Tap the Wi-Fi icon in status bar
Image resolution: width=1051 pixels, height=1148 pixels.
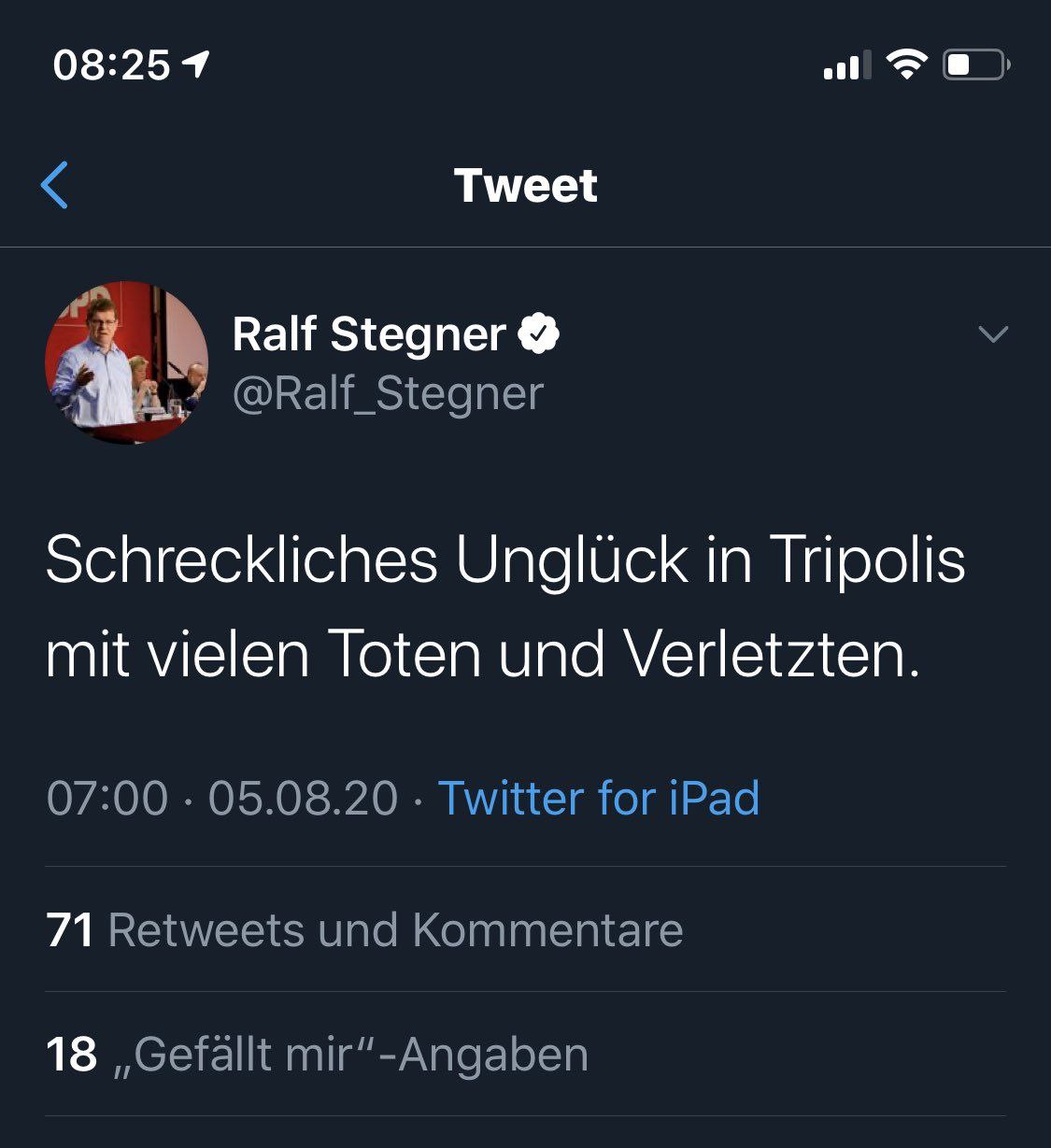tap(906, 64)
